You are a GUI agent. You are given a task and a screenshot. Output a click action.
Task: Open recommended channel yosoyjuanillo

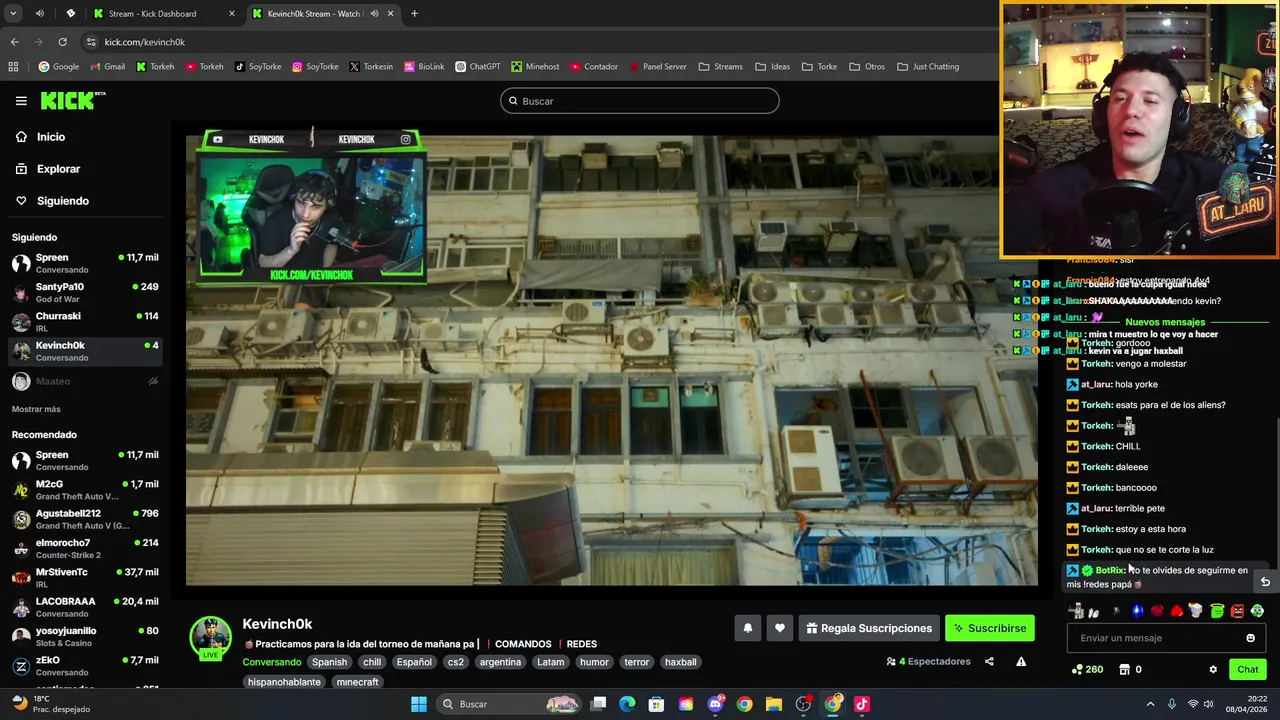[85, 636]
